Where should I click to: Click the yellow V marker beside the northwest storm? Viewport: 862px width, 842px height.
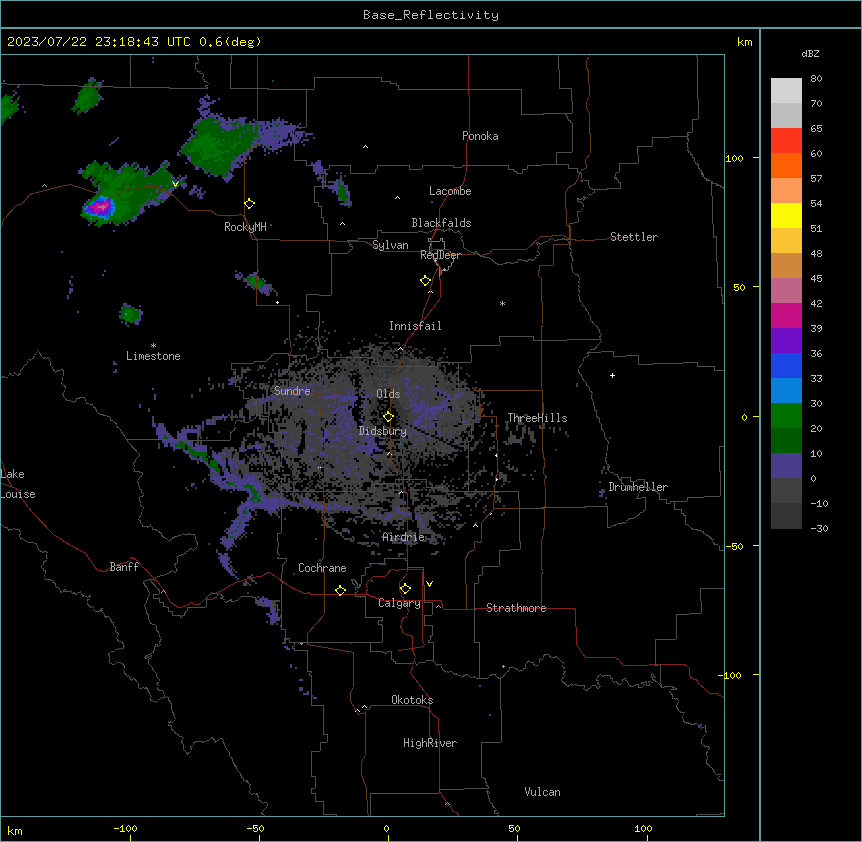pyautogui.click(x=175, y=184)
